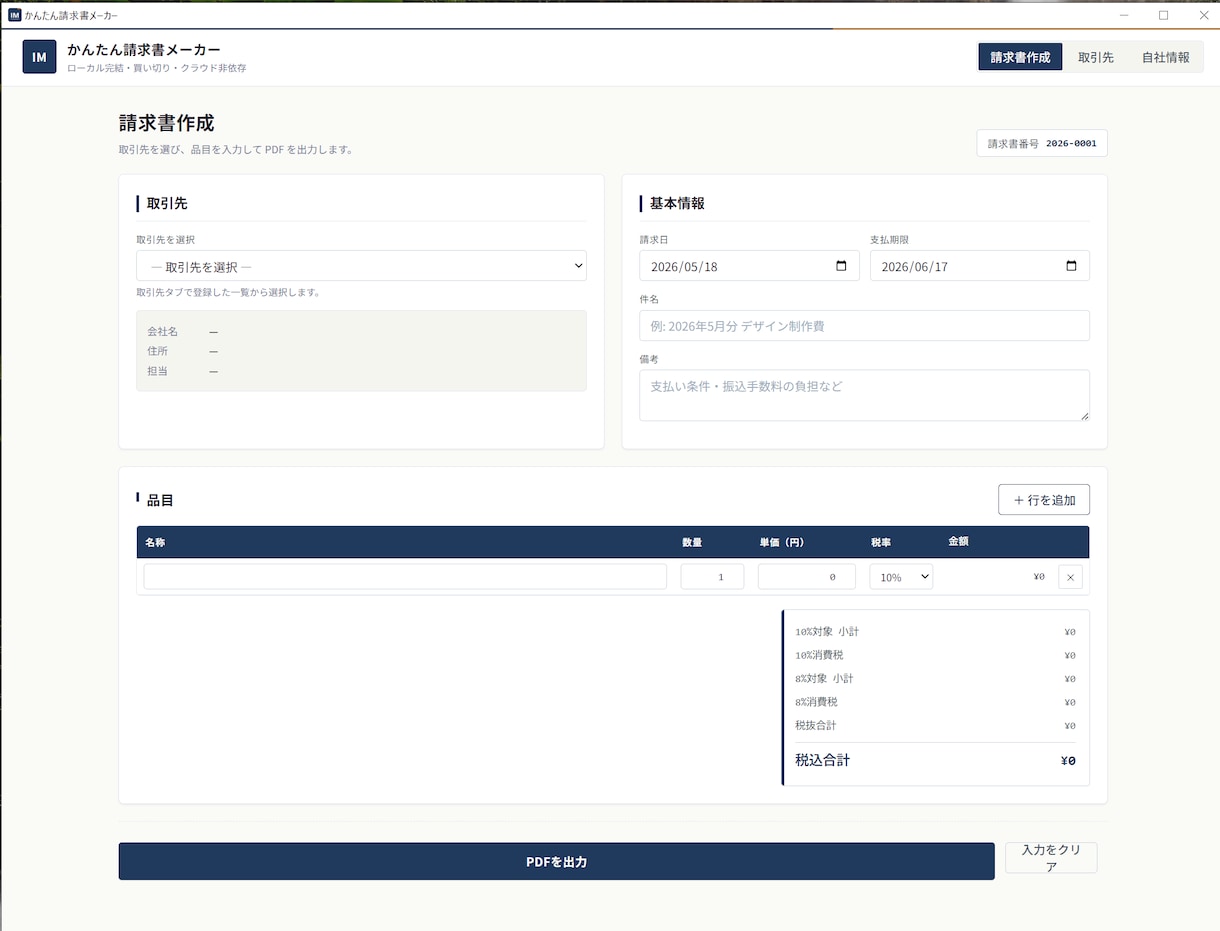This screenshot has height=931, width=1220.
Task: Open the 税率 10% dropdown
Action: (901, 577)
